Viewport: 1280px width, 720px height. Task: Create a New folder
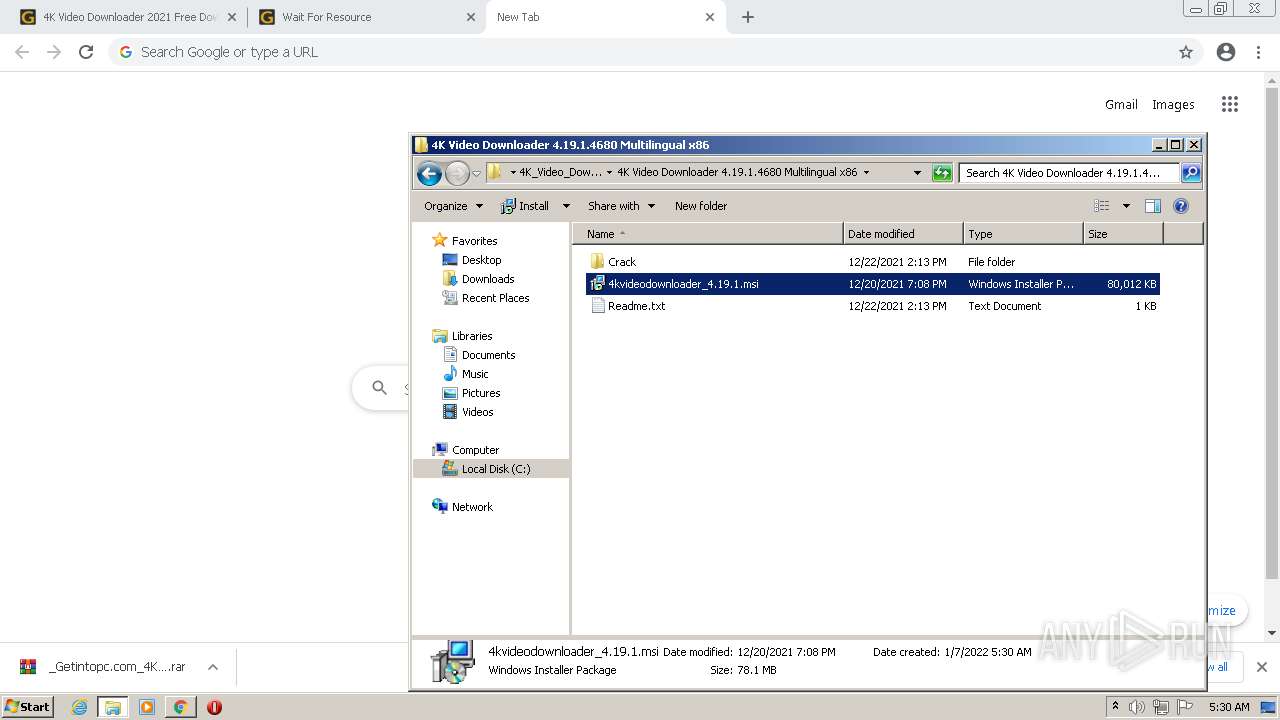pyautogui.click(x=701, y=206)
